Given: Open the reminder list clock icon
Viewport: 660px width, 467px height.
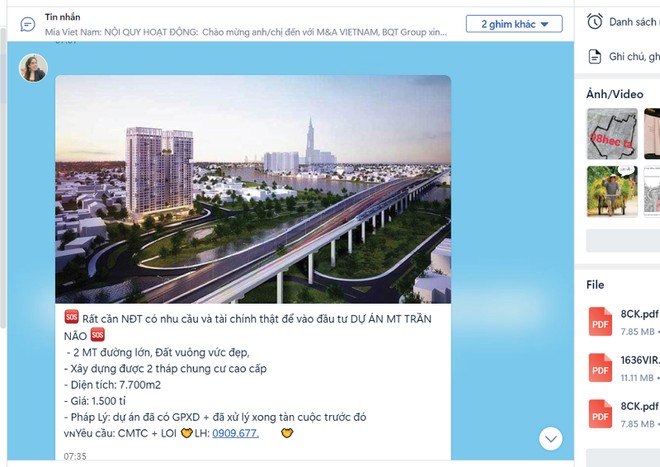Looking at the screenshot, I should [595, 21].
